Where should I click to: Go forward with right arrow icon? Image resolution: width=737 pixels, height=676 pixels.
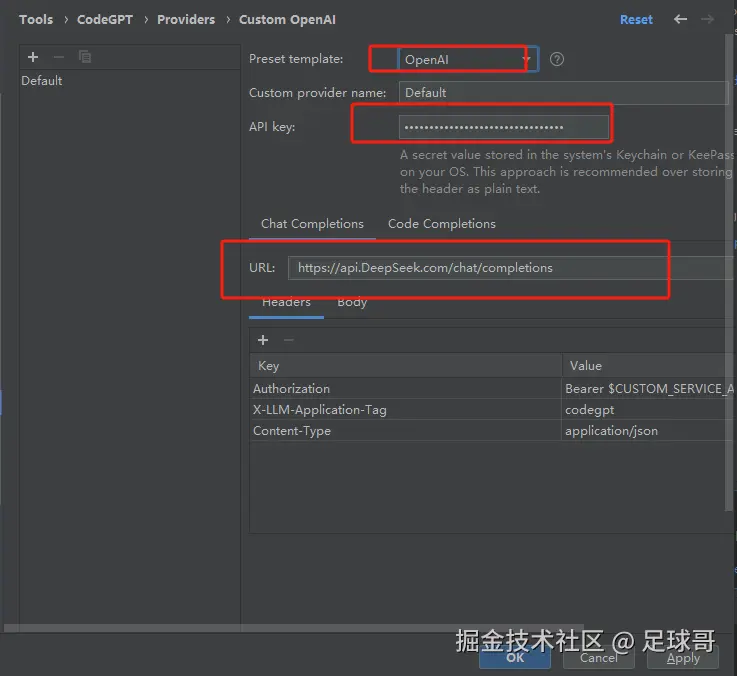tap(707, 19)
